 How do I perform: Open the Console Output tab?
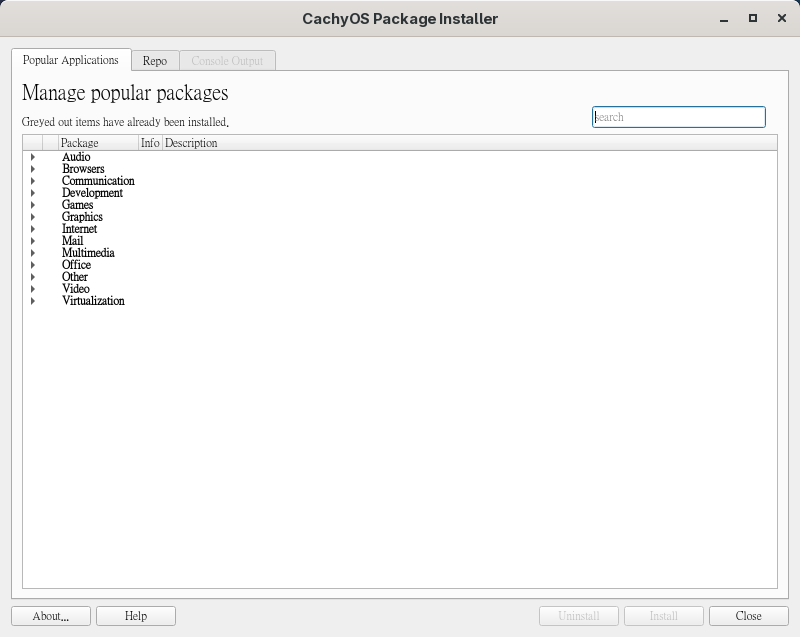point(227,61)
